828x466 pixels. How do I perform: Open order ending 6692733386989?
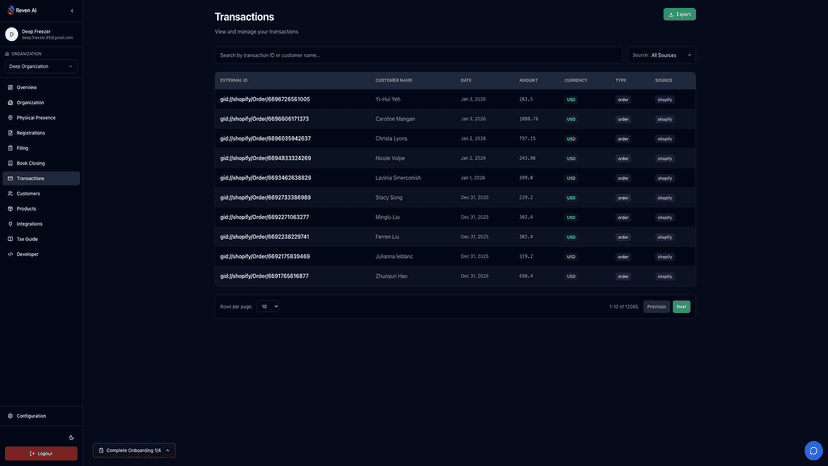(x=266, y=198)
